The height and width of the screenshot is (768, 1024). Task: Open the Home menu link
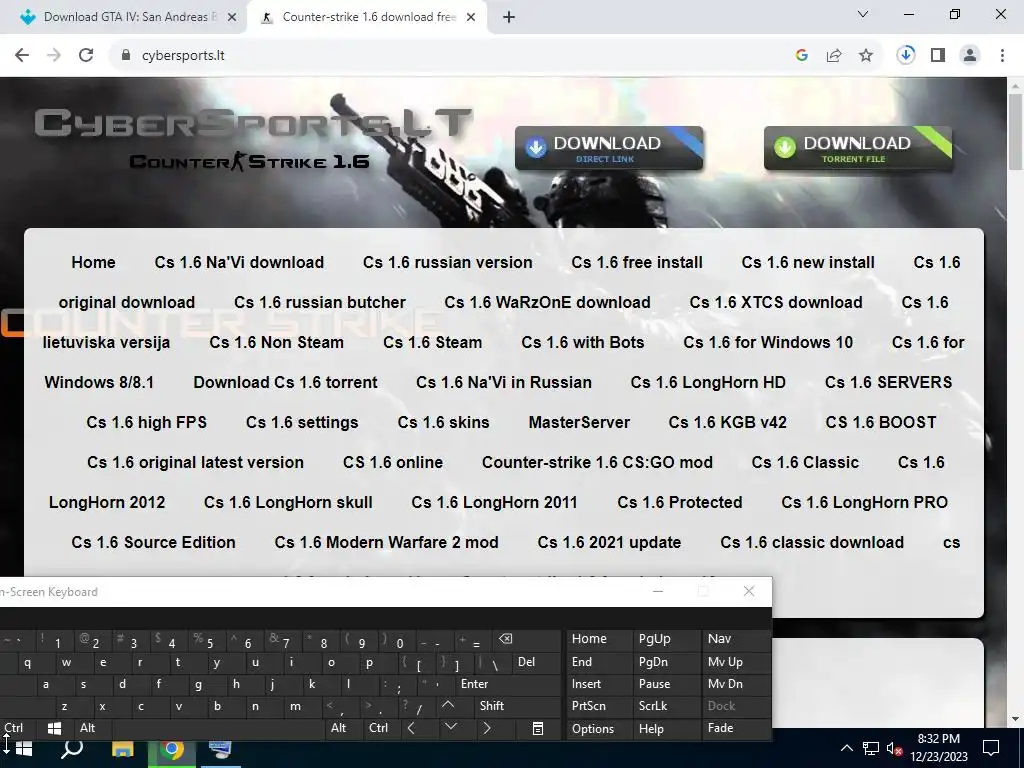tap(93, 263)
